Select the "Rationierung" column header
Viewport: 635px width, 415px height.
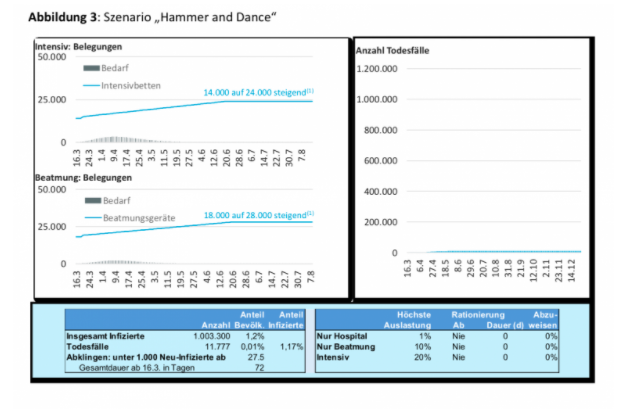tap(478, 314)
